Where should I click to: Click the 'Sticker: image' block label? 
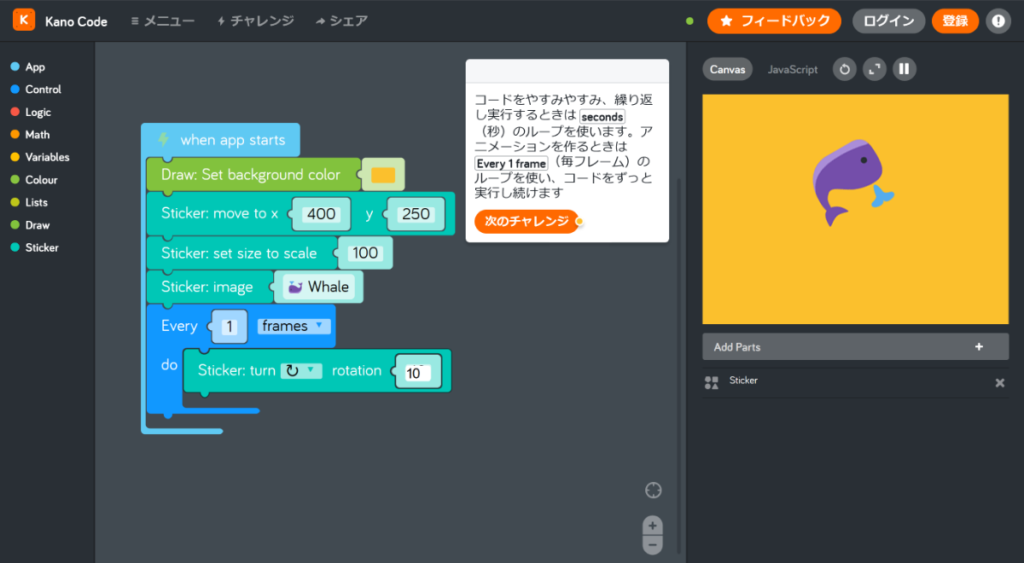(207, 287)
